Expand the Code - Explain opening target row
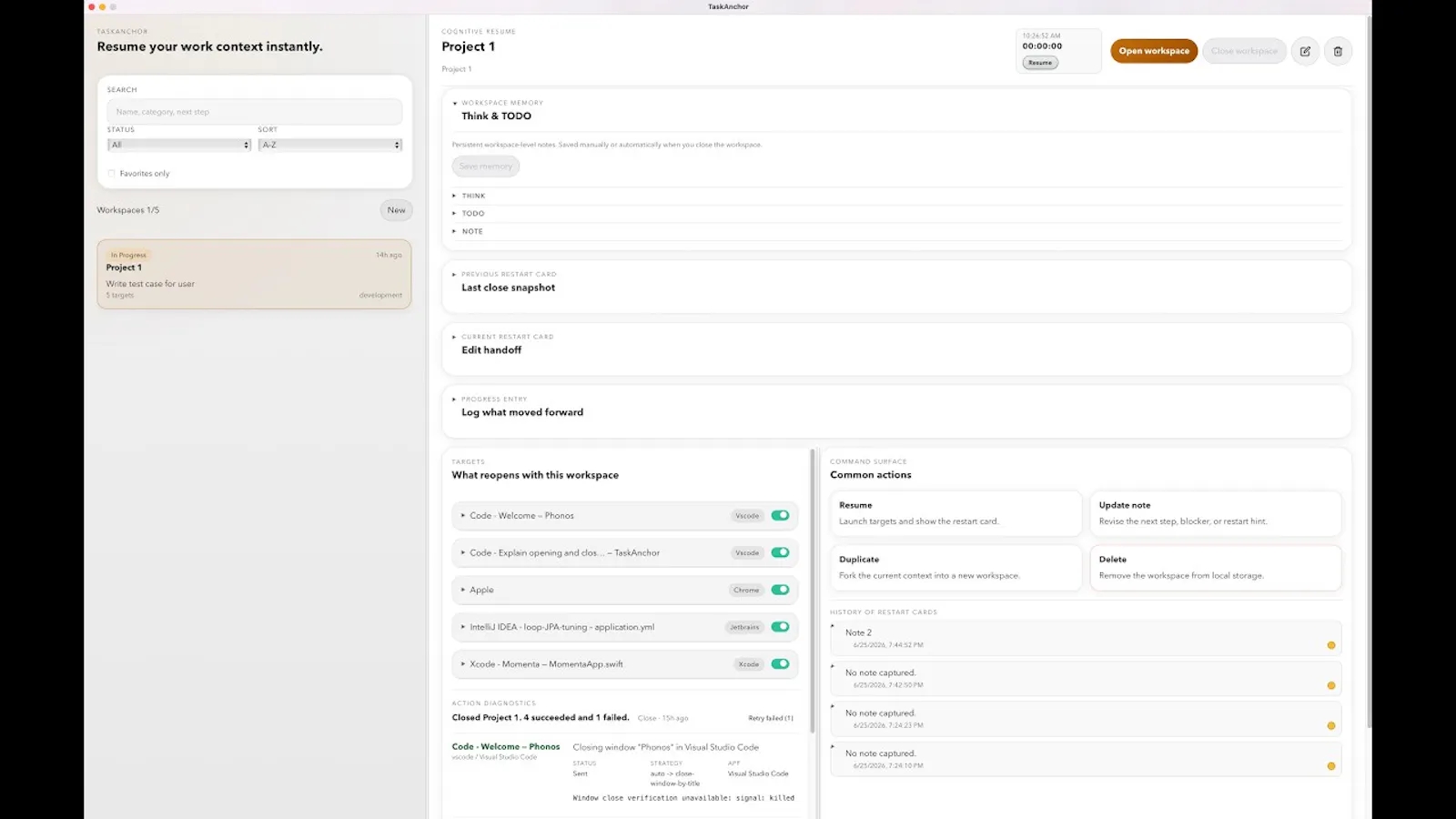 point(463,552)
